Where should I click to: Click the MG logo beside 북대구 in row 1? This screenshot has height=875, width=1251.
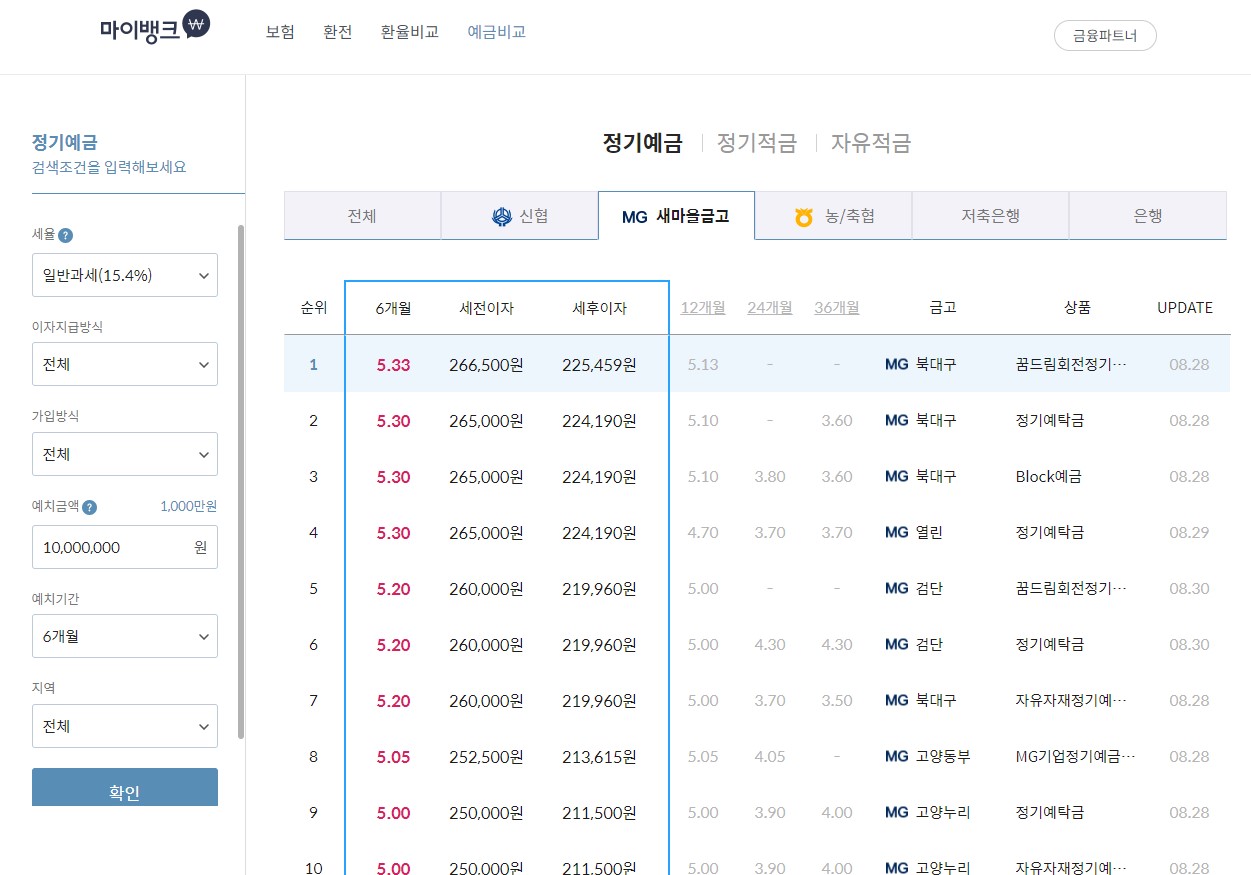click(x=895, y=364)
